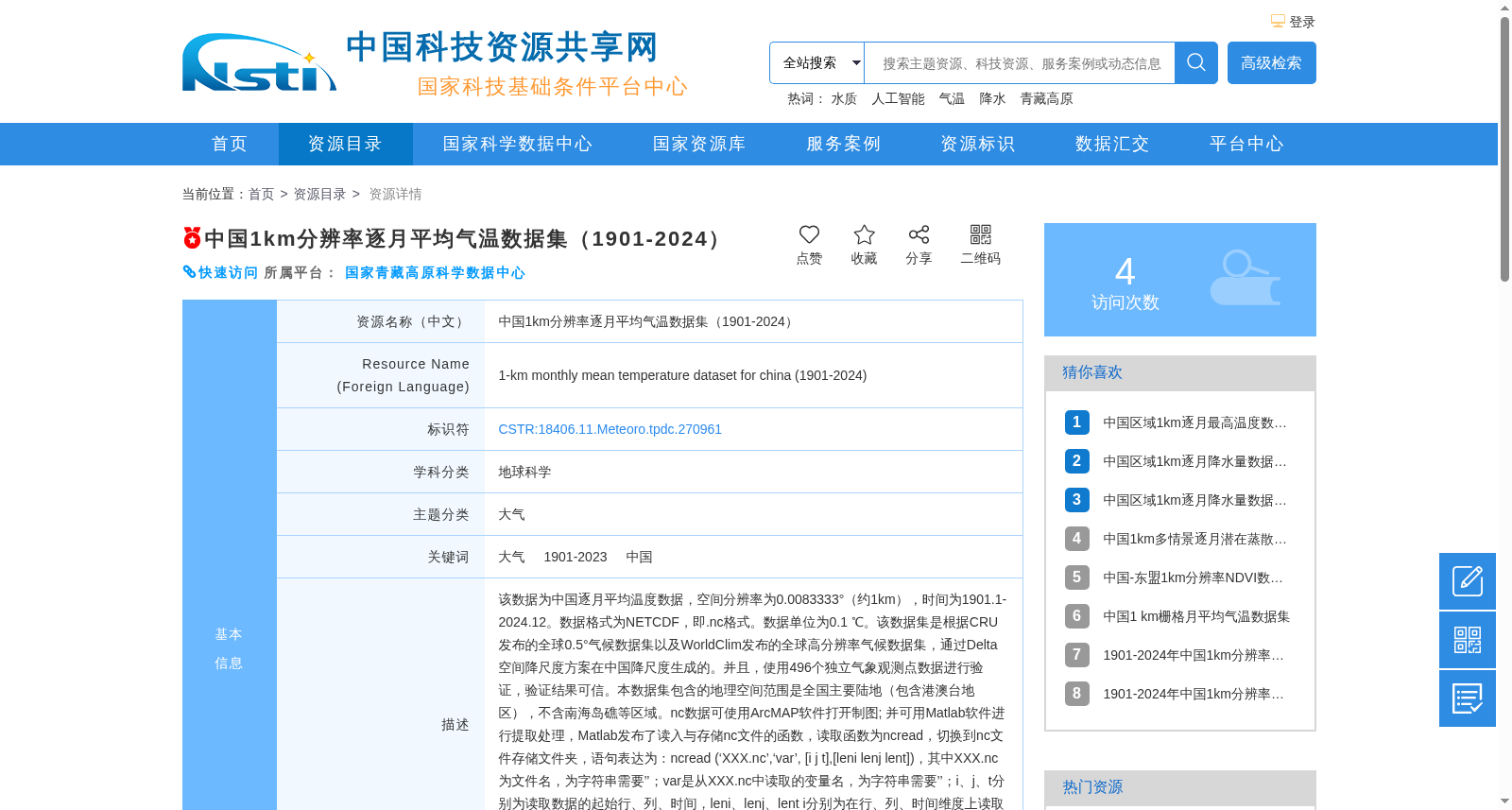
Task: Click scrollbar up arrow
Action: tap(1504, 8)
